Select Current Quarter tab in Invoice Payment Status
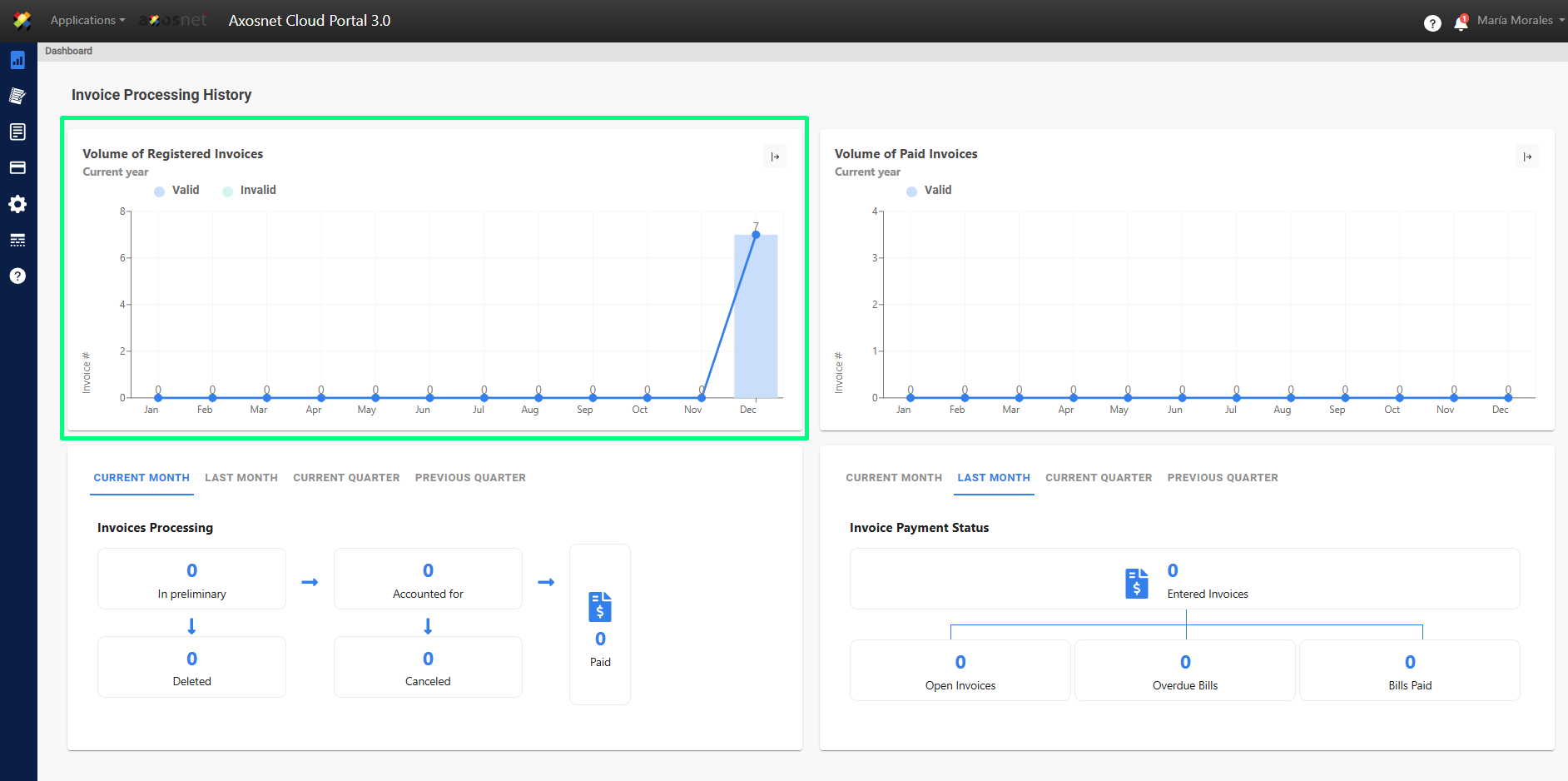 (x=1099, y=478)
